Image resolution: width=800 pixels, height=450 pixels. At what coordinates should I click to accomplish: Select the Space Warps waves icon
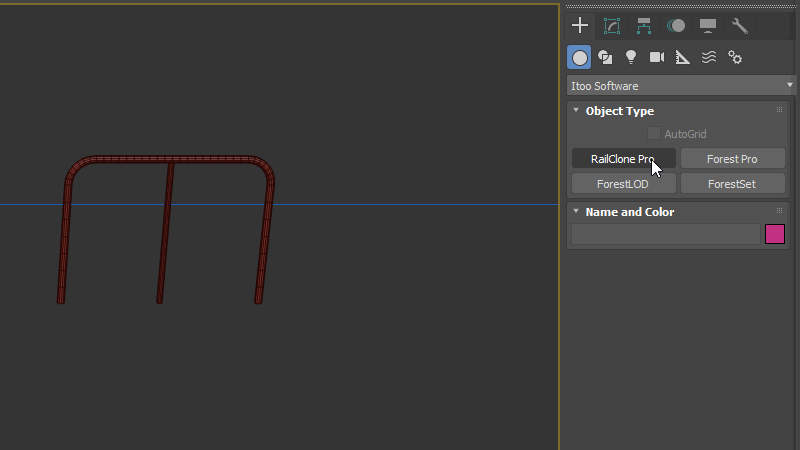tap(709, 57)
